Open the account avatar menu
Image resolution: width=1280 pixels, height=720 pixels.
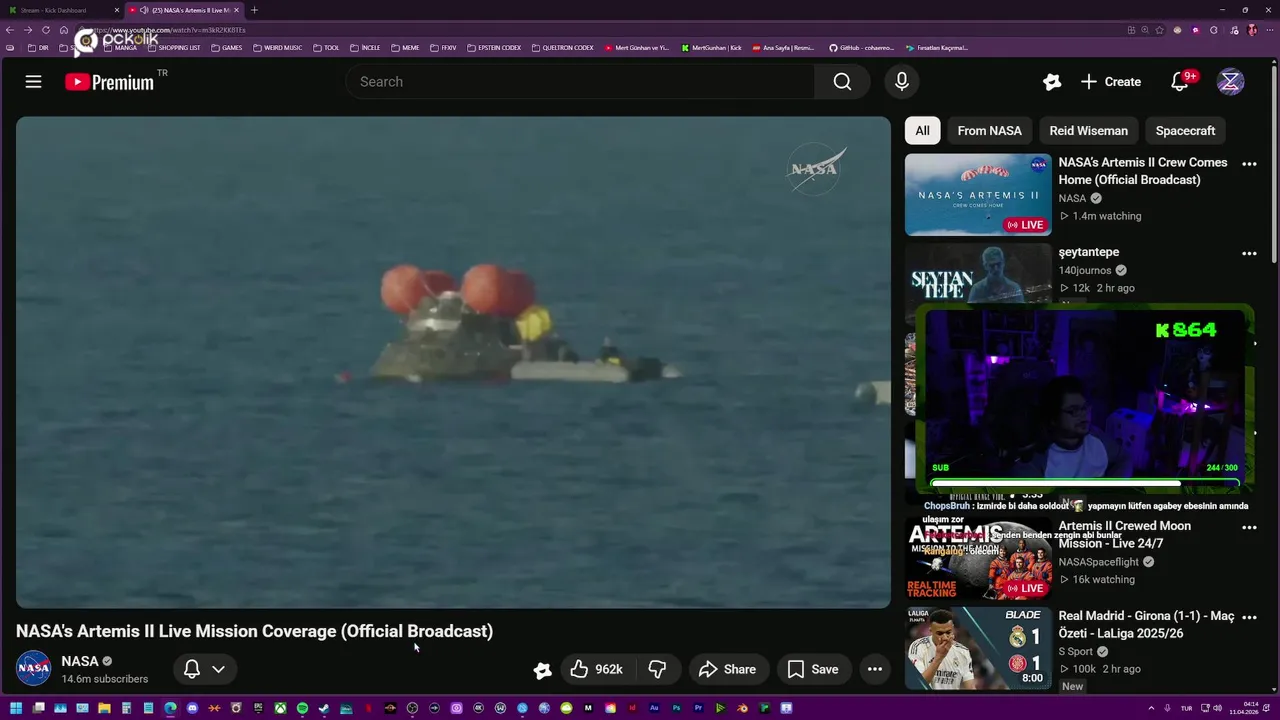pos(1230,82)
